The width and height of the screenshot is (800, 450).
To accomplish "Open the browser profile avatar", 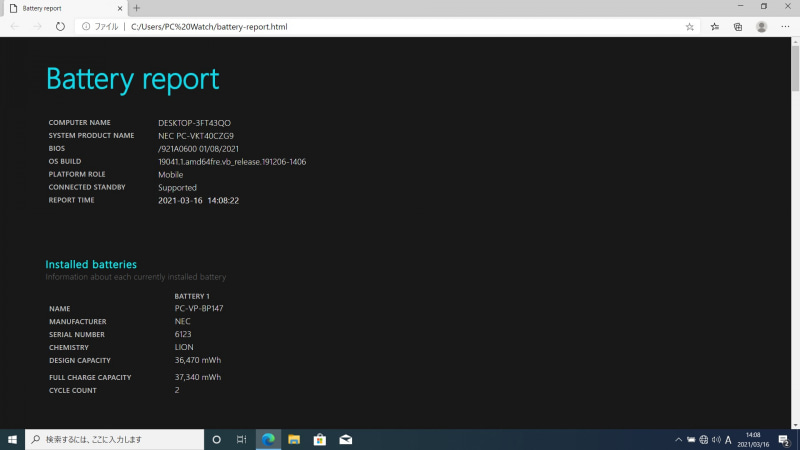I will pyautogui.click(x=761, y=27).
